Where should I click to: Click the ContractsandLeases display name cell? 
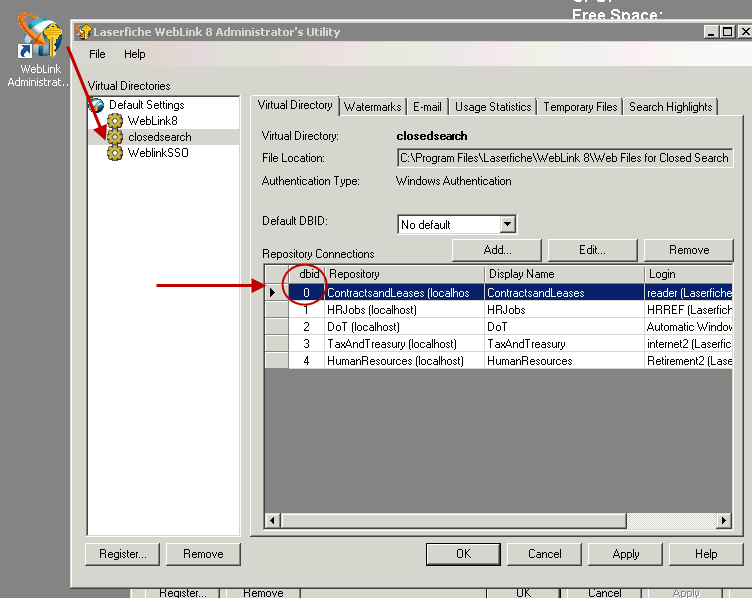coord(564,293)
